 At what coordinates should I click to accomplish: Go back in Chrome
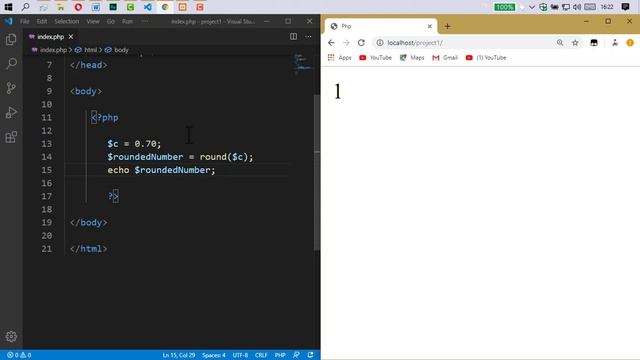pyautogui.click(x=331, y=42)
